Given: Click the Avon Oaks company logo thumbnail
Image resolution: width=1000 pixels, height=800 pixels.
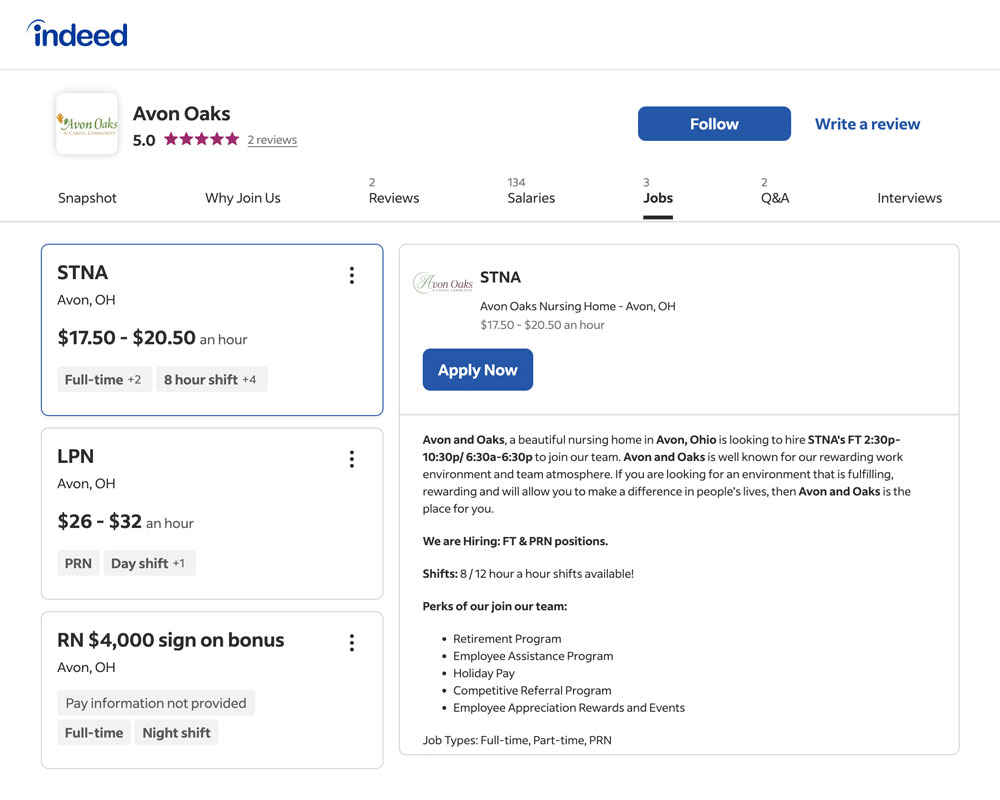Looking at the screenshot, I should click(x=87, y=124).
